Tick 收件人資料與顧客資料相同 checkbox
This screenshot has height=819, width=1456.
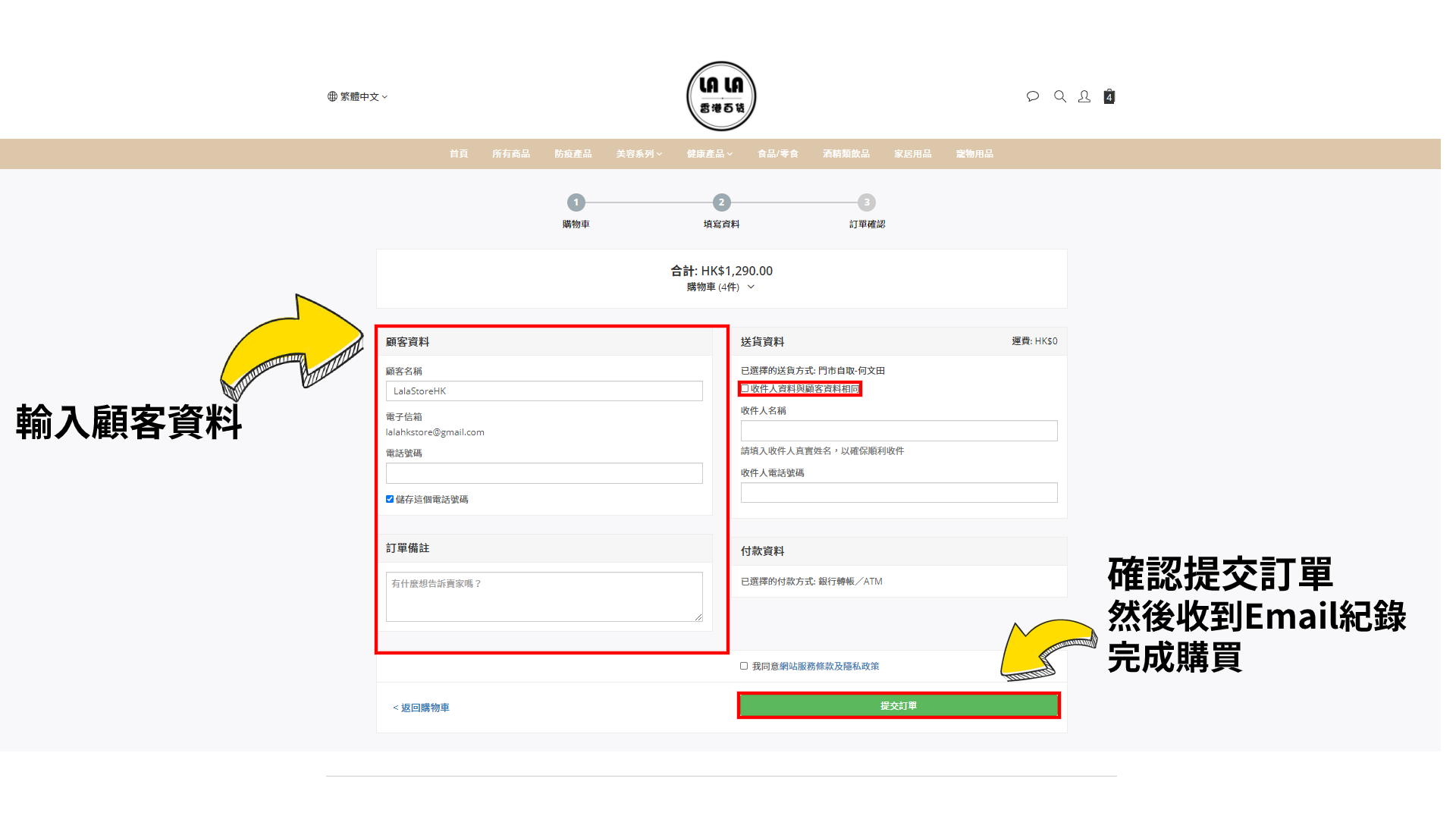pyautogui.click(x=745, y=388)
